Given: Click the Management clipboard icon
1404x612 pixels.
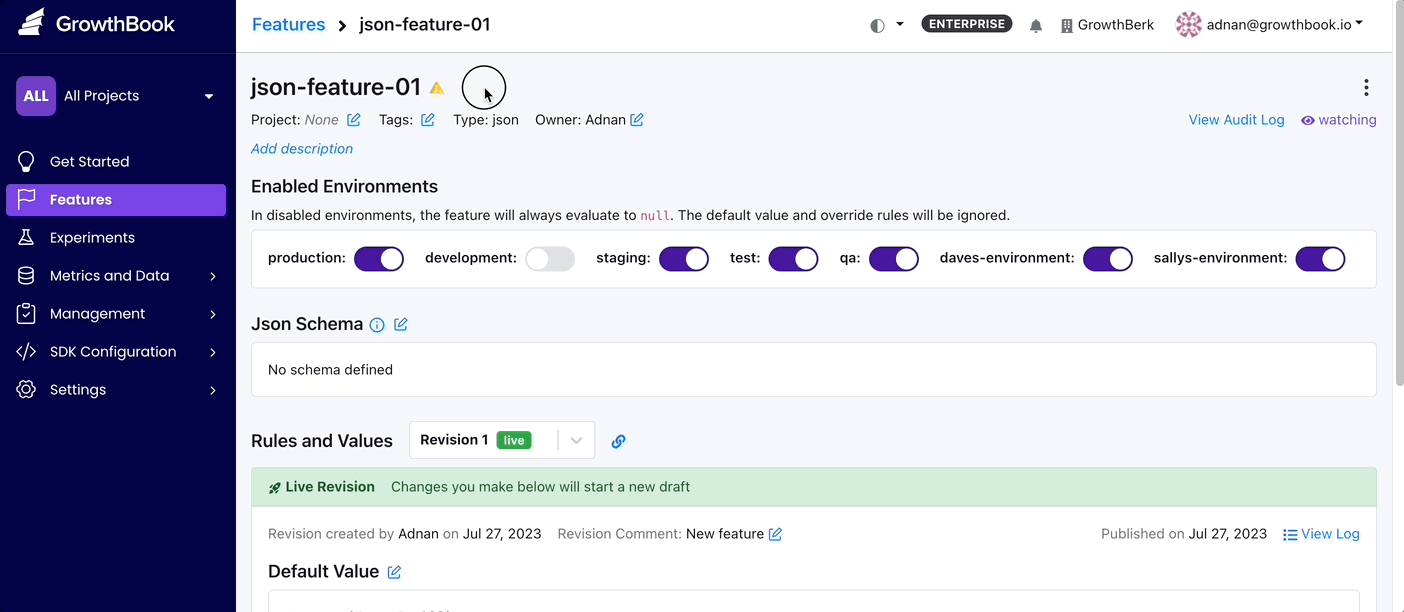Looking at the screenshot, I should [27, 313].
